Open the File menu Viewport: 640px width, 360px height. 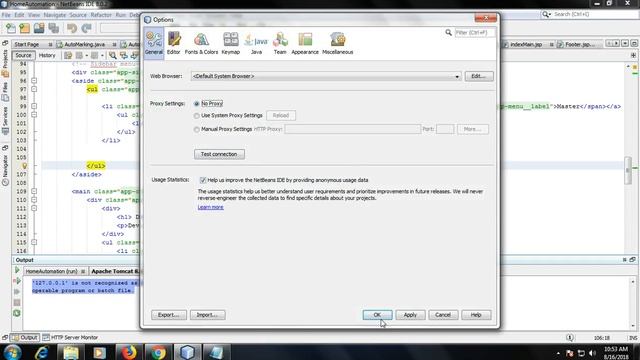coord(6,15)
